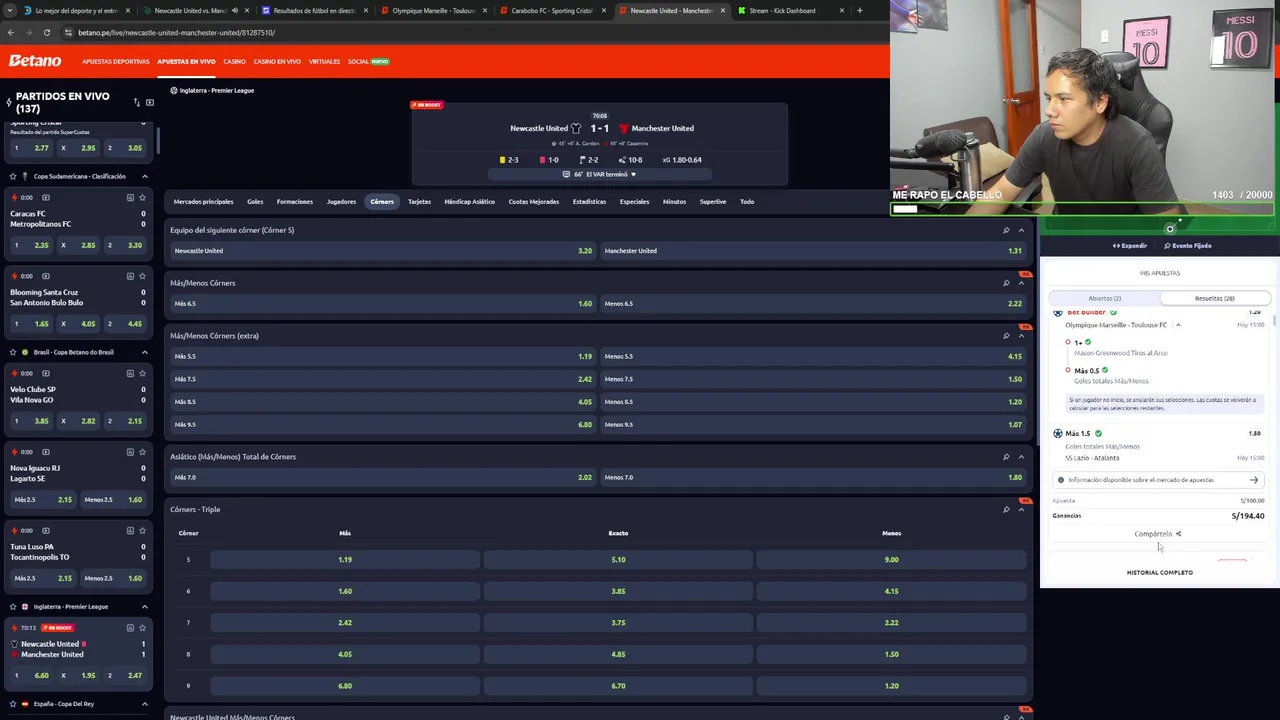Pin the Más/Menos Córners (extra) market
The height and width of the screenshot is (720, 1280).
coord(1006,335)
